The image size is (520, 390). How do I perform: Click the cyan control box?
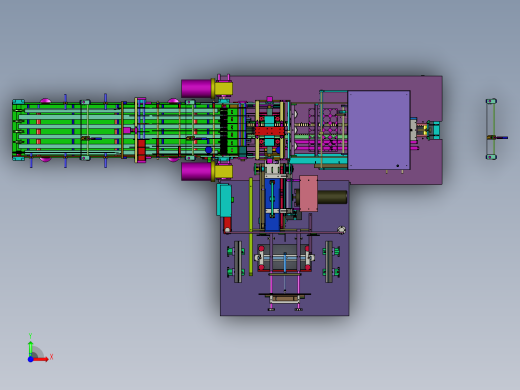point(224,200)
